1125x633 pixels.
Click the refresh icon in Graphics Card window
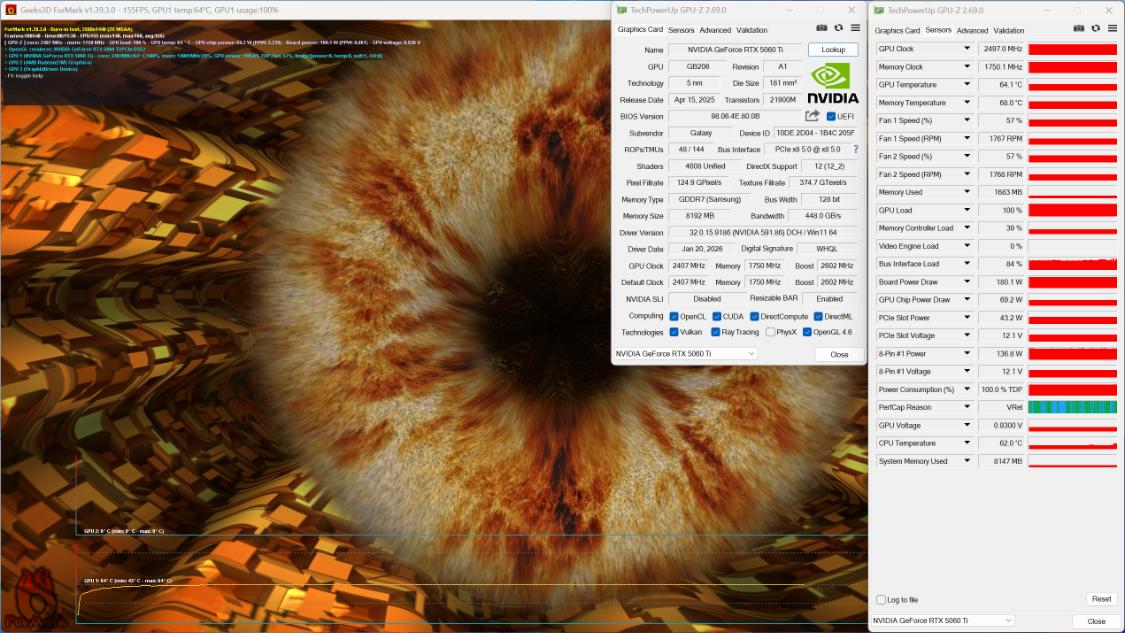pos(838,28)
